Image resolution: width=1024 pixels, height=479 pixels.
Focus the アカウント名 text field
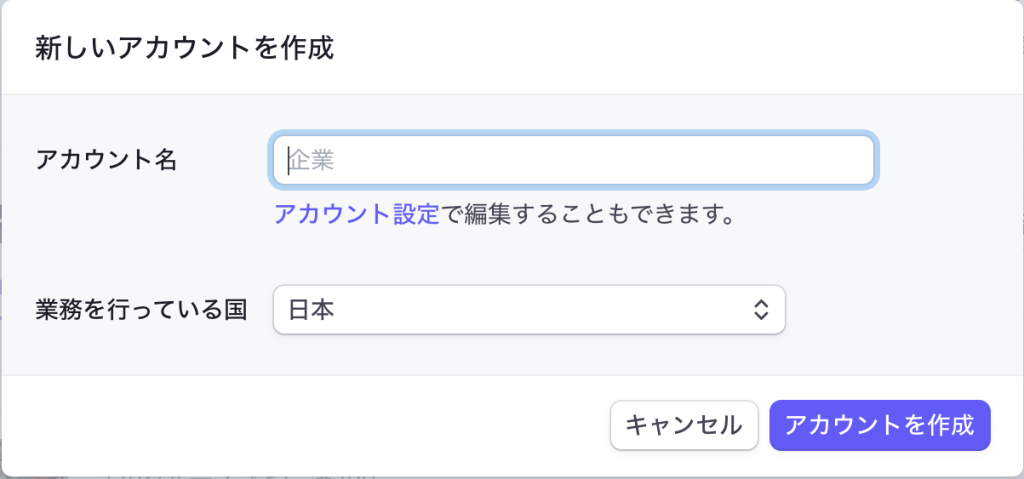click(x=573, y=160)
